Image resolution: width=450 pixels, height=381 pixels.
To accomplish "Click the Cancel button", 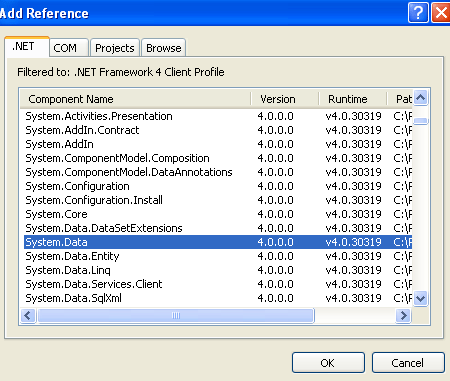I will point(408,362).
